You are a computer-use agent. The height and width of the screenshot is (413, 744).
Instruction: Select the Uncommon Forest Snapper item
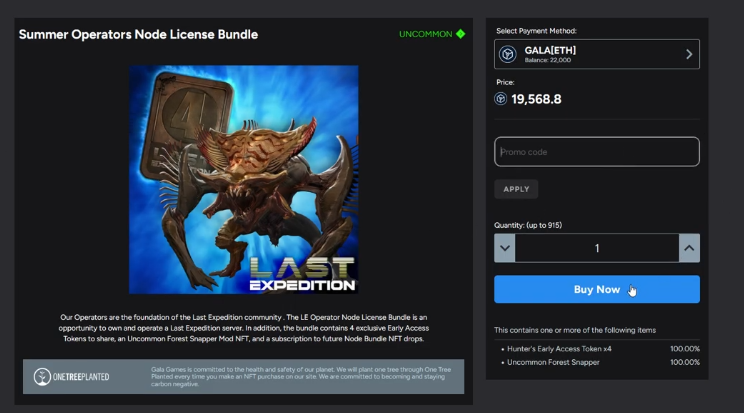click(x=553, y=362)
